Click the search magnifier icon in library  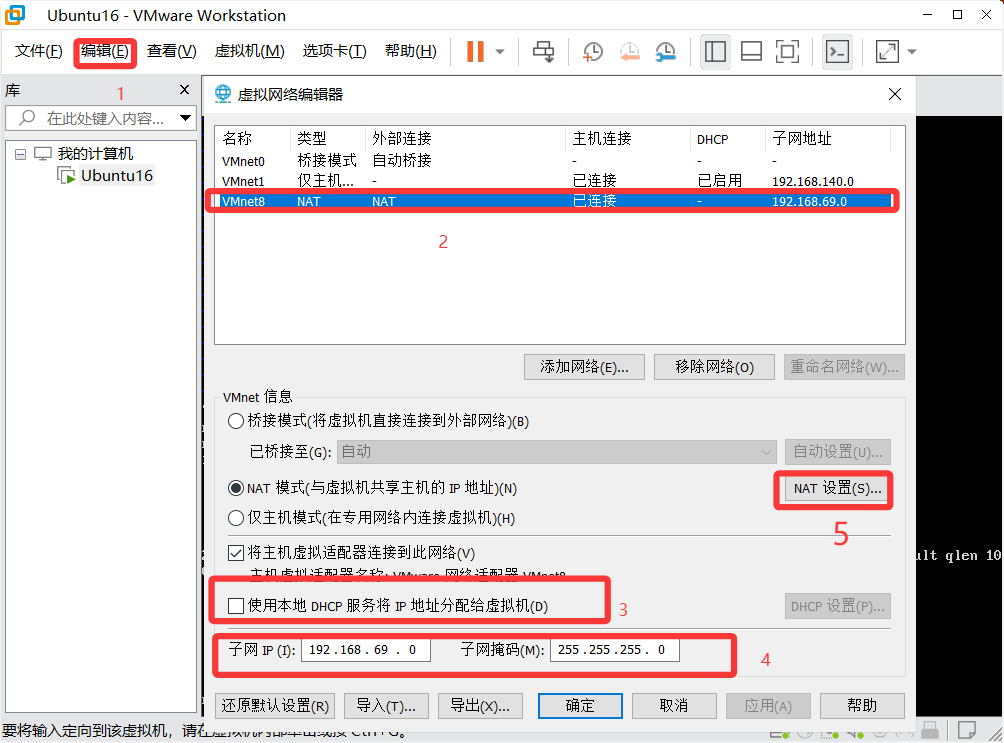[x=28, y=118]
